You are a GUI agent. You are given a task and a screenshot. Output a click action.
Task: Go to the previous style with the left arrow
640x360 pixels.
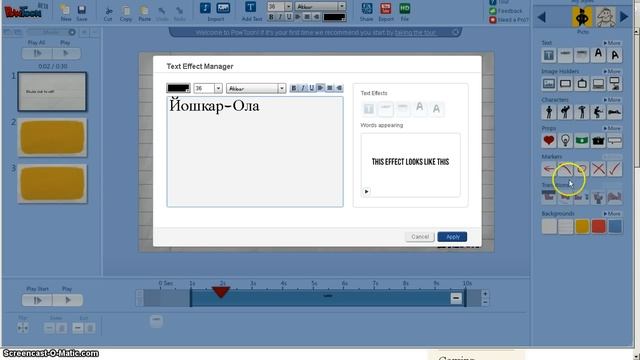click(542, 17)
